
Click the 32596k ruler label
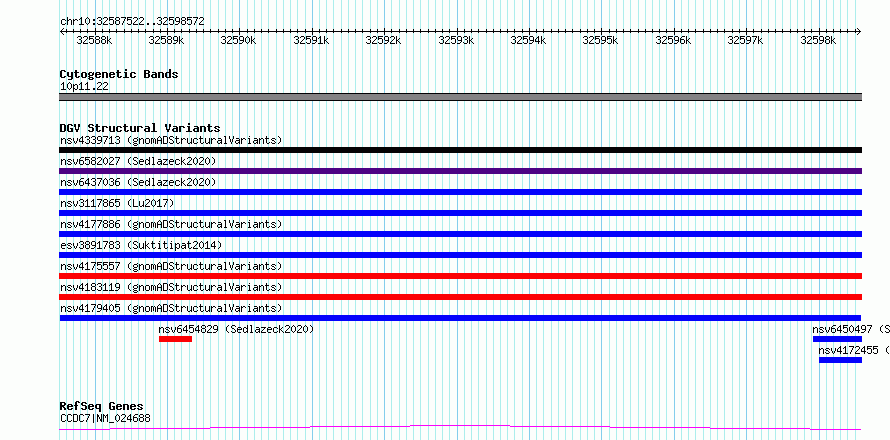point(674,41)
